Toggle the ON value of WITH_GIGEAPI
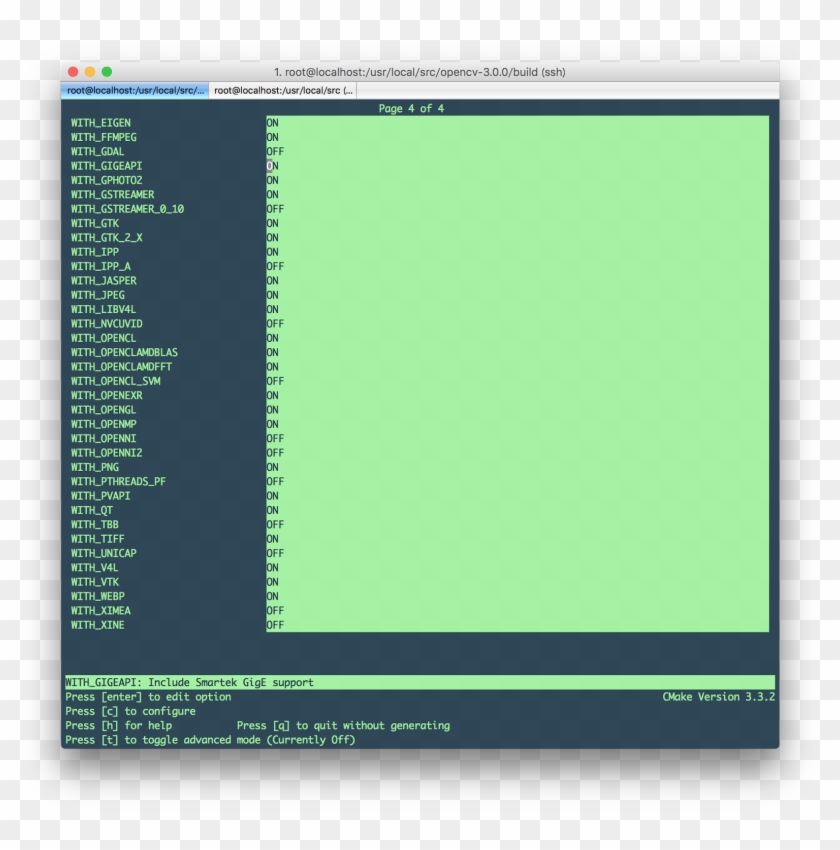 pos(273,166)
